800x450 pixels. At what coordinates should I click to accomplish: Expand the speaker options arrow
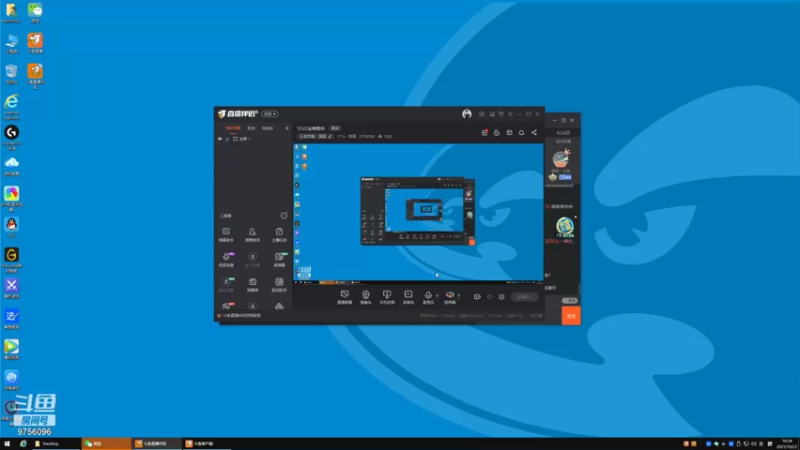click(x=459, y=295)
